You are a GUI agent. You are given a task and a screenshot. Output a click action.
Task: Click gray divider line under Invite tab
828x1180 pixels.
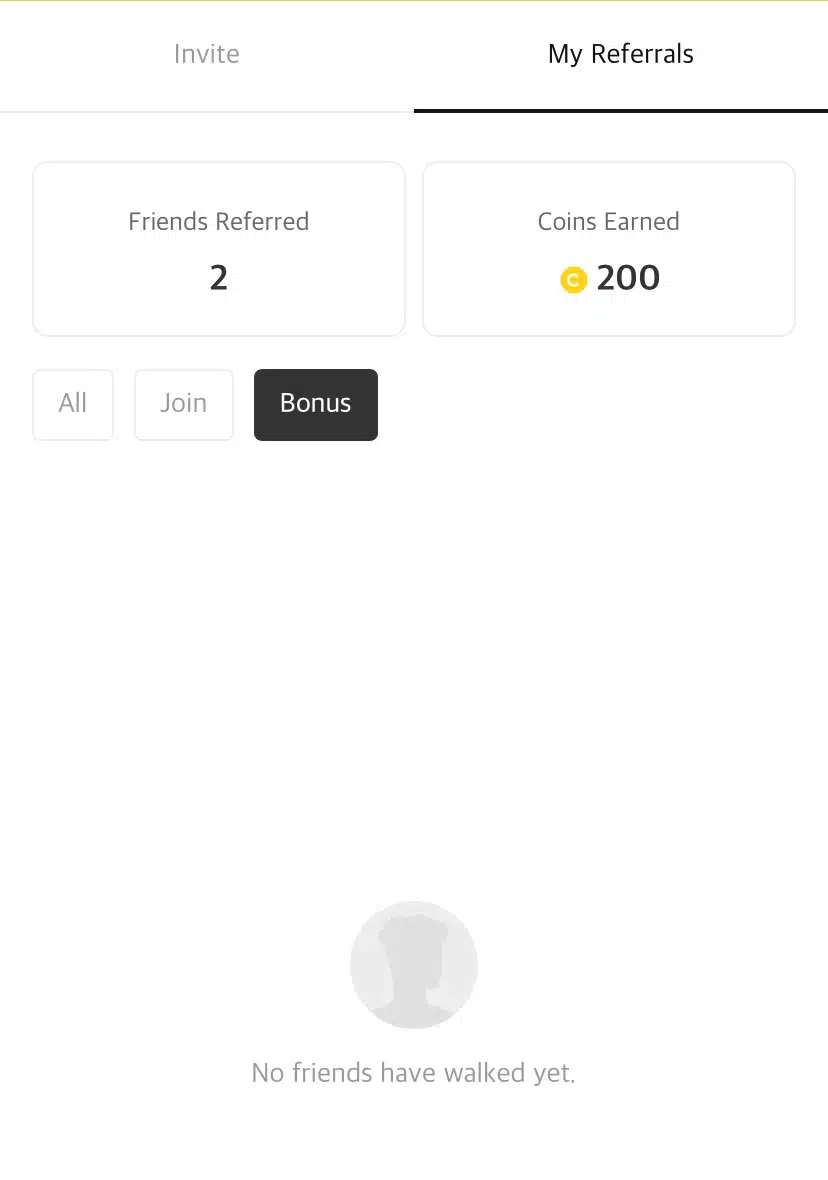[x=207, y=111]
